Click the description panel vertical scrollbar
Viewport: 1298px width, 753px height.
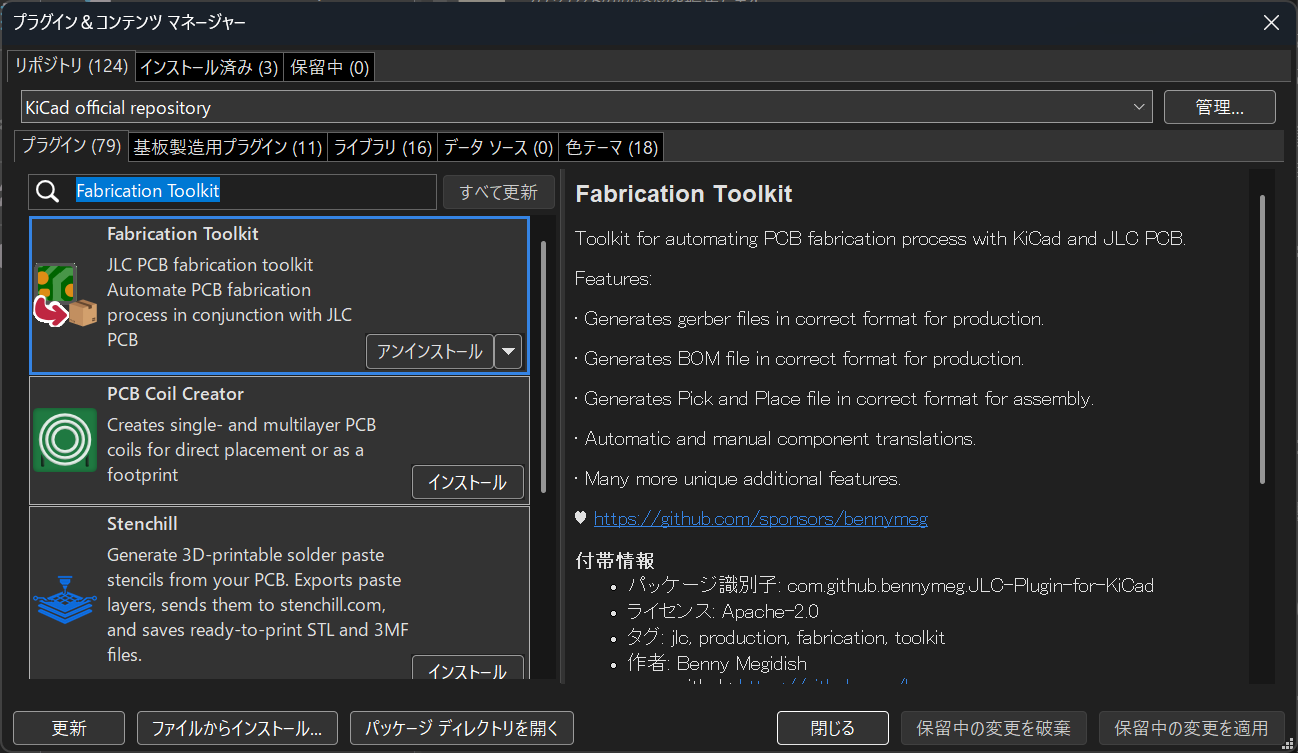[x=1263, y=338]
